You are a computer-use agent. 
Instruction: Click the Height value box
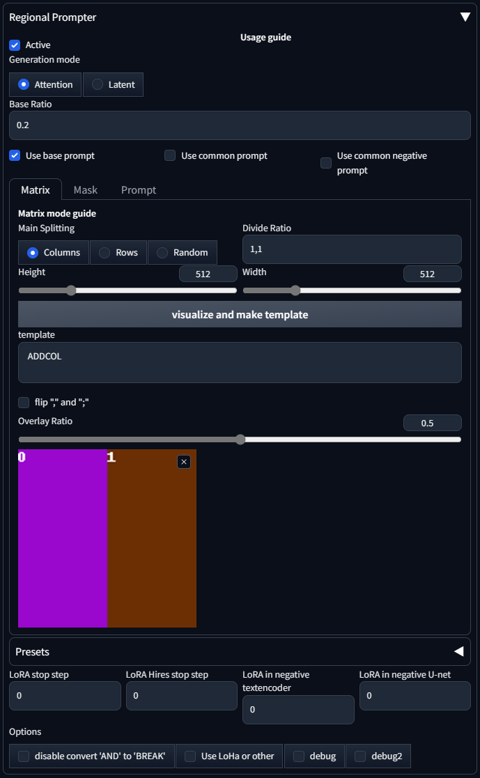208,274
